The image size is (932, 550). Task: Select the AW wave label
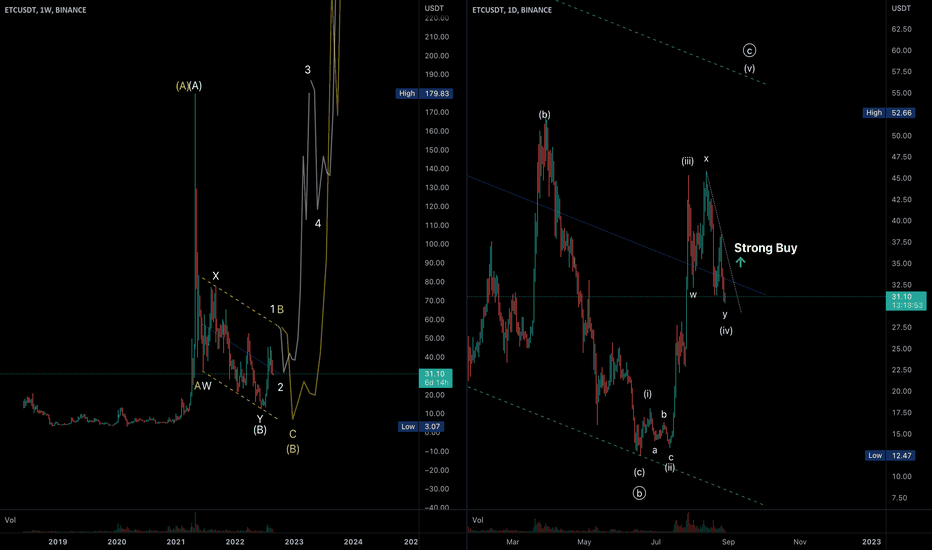pyautogui.click(x=203, y=386)
